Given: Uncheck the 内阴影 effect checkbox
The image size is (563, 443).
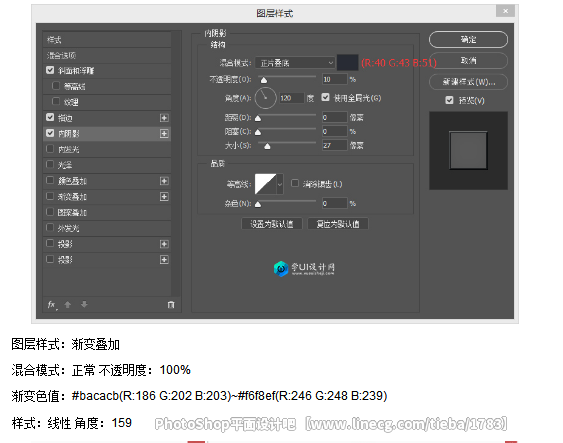Looking at the screenshot, I should click(x=50, y=133).
